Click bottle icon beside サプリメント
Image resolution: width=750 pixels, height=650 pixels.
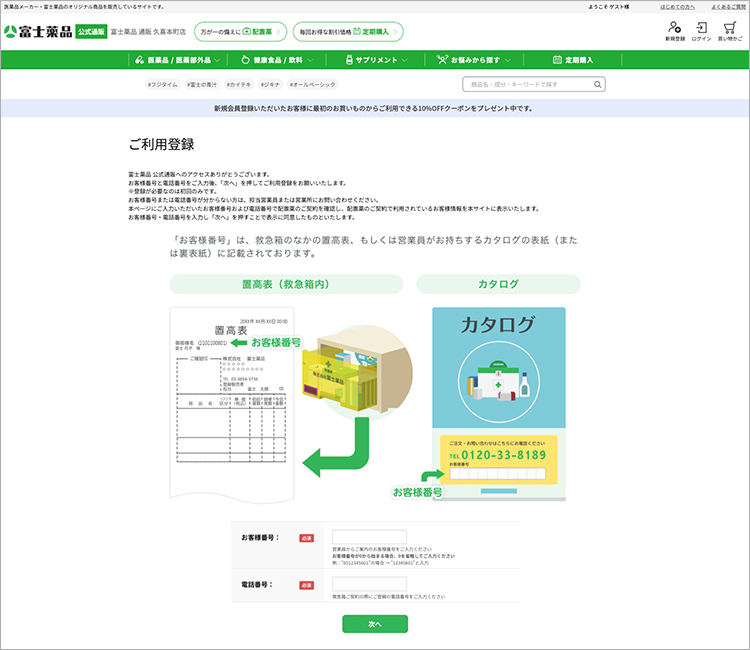coord(349,60)
